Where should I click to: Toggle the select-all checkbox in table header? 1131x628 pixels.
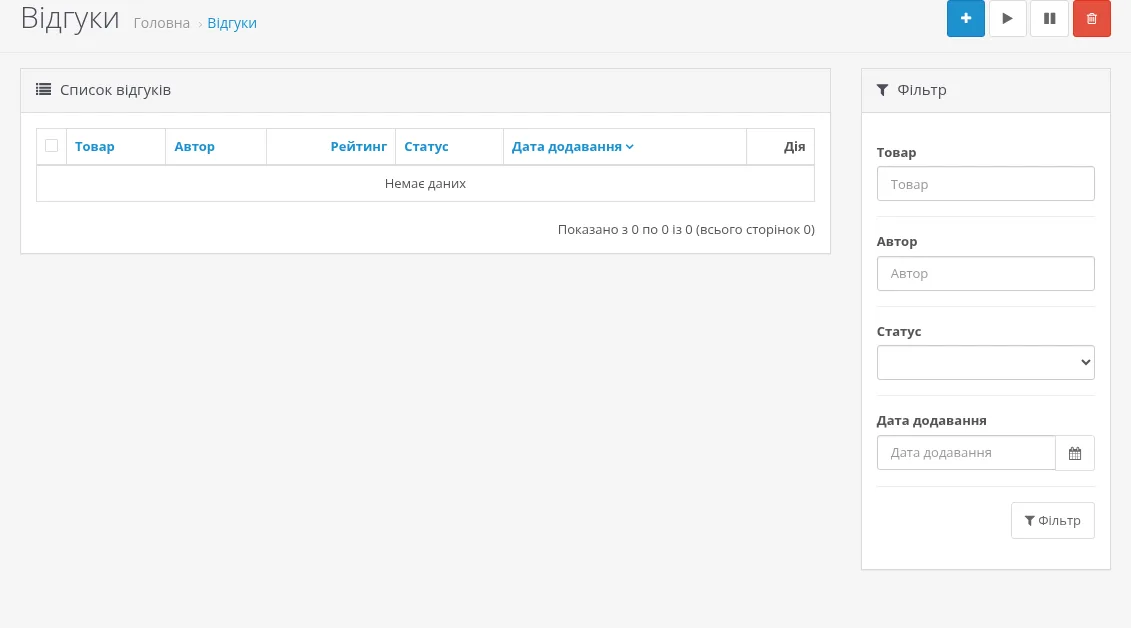click(51, 146)
